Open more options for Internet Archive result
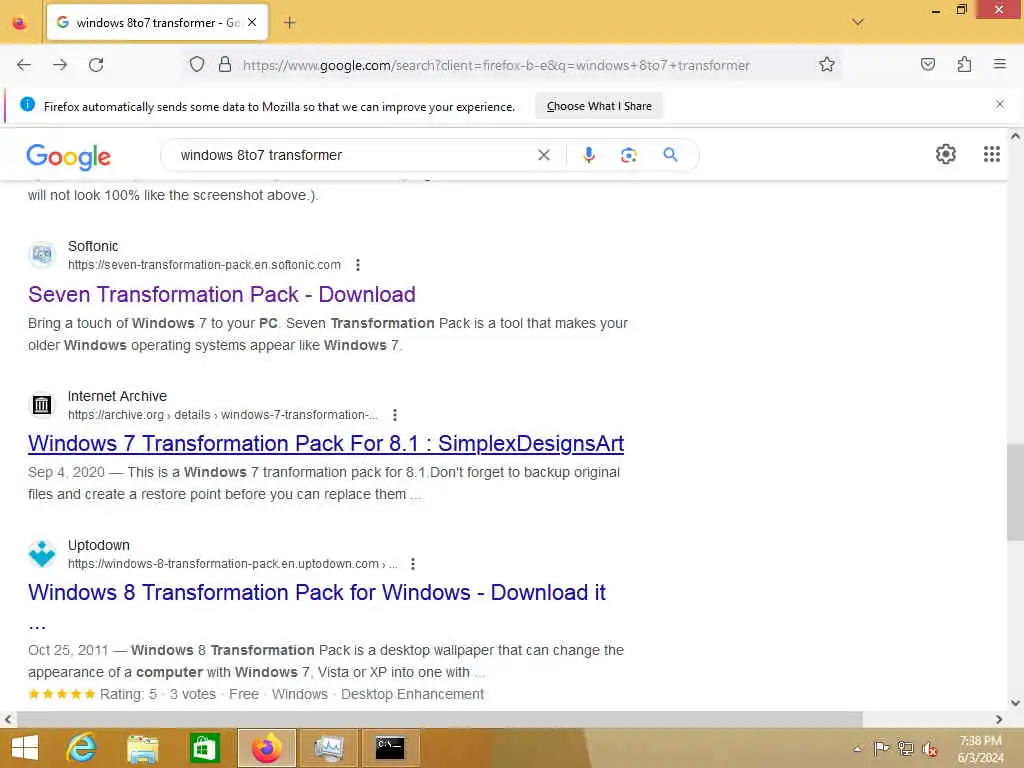Screen dimensions: 1024x768 click(394, 415)
